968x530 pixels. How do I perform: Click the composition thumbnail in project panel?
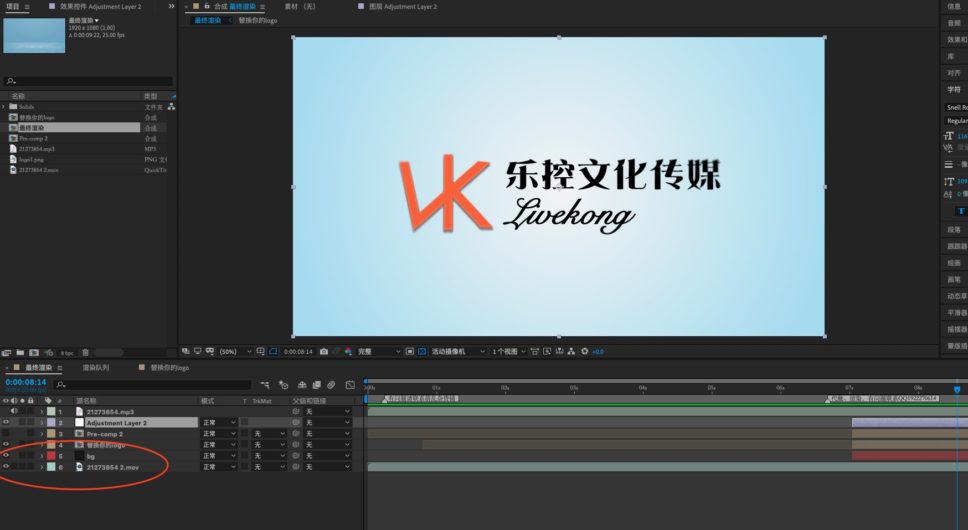[x=34, y=35]
